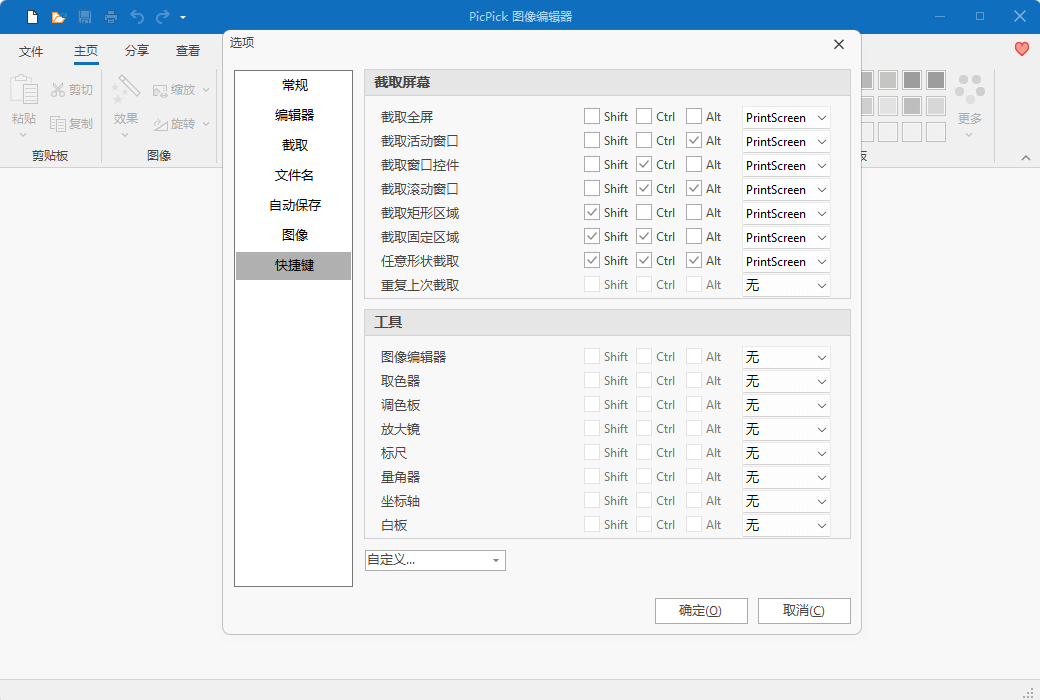Click the 粘贴 paste clipboard icon

tap(24, 89)
